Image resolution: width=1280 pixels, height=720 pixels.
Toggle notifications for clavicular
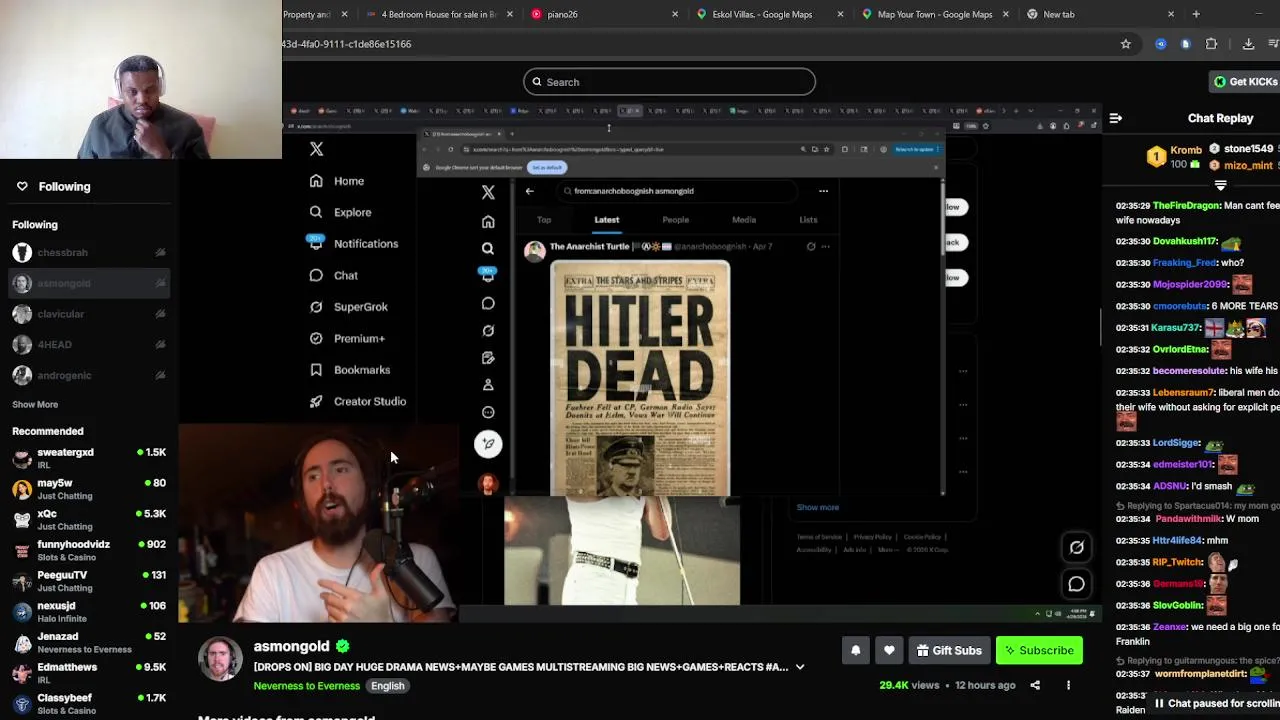[x=160, y=314]
